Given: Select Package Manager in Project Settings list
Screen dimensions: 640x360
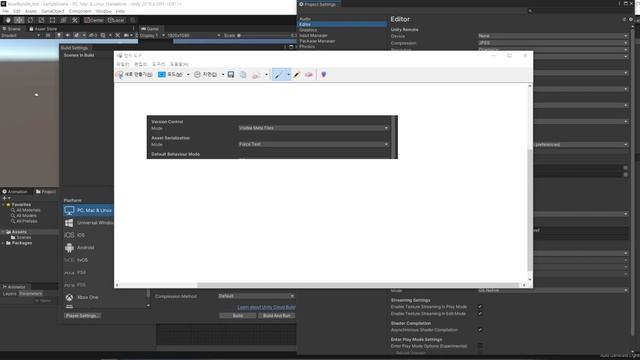Looking at the screenshot, I should pyautogui.click(x=317, y=41).
